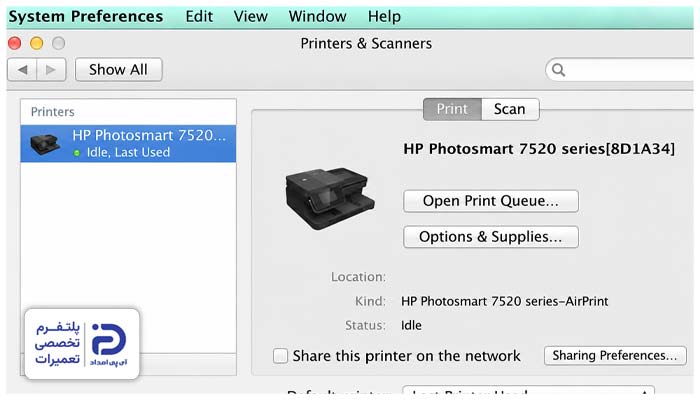700x400 pixels.
Task: Open the Help menu
Action: point(384,17)
